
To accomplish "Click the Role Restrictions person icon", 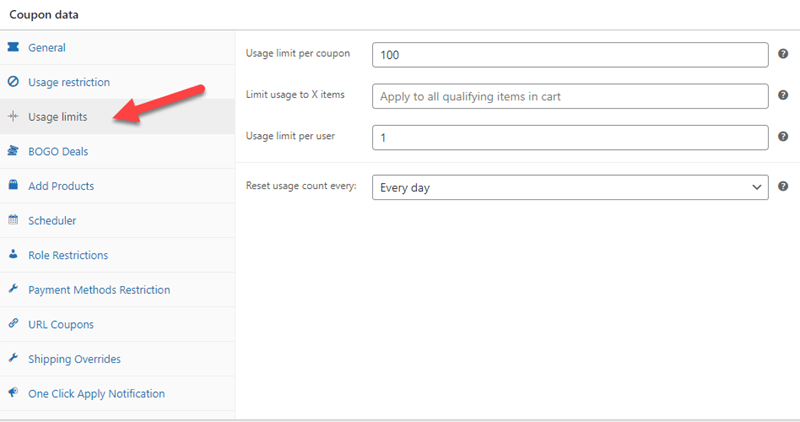I will [13, 254].
